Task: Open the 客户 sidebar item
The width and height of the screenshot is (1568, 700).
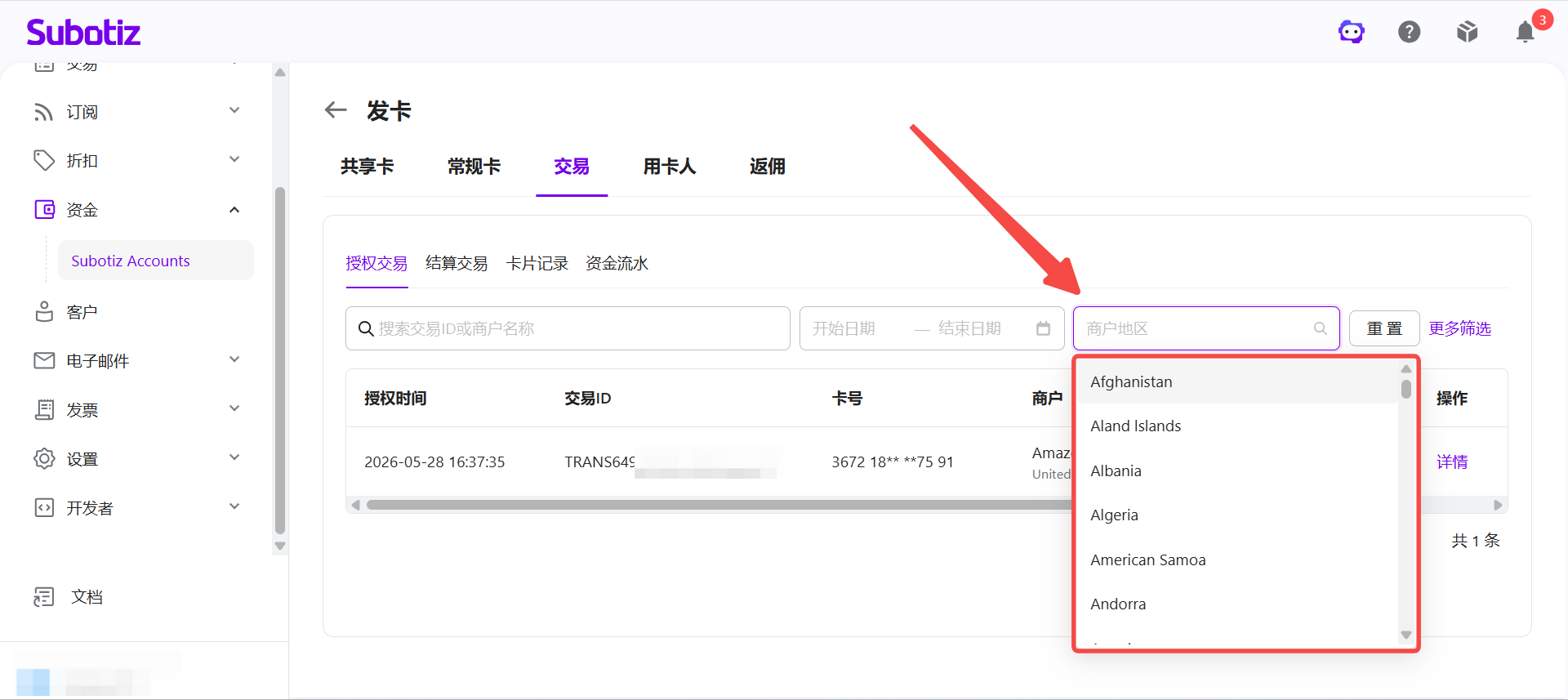Action: click(82, 312)
